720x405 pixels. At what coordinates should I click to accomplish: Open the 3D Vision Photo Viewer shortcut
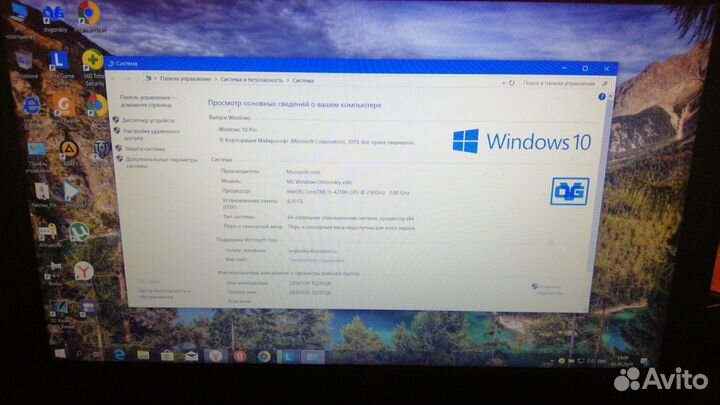pyautogui.click(x=59, y=312)
